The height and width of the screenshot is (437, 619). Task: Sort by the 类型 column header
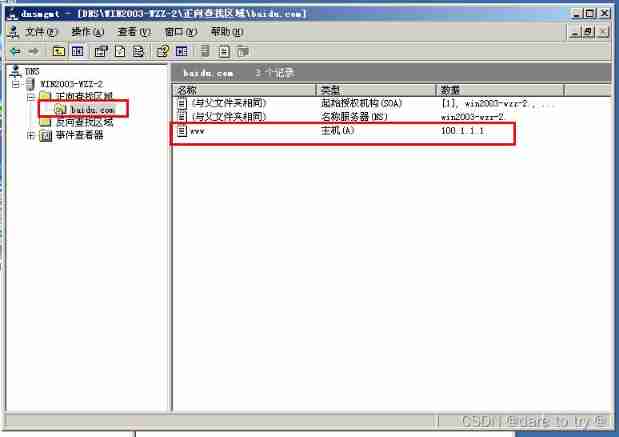[x=376, y=90]
